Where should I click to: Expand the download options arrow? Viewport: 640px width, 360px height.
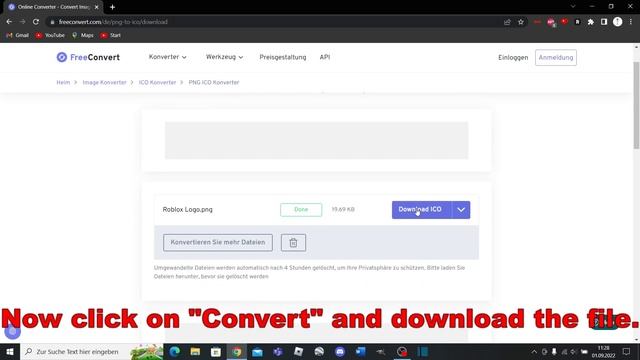click(461, 210)
